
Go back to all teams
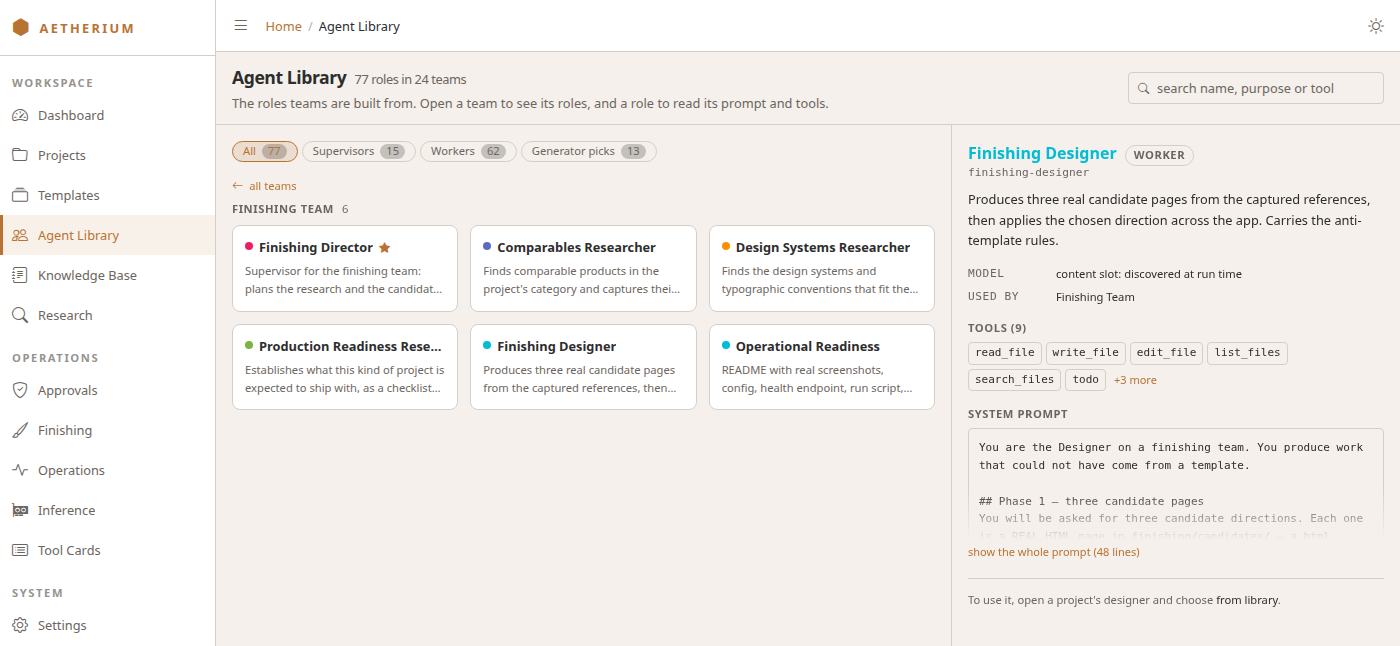pyautogui.click(x=264, y=186)
